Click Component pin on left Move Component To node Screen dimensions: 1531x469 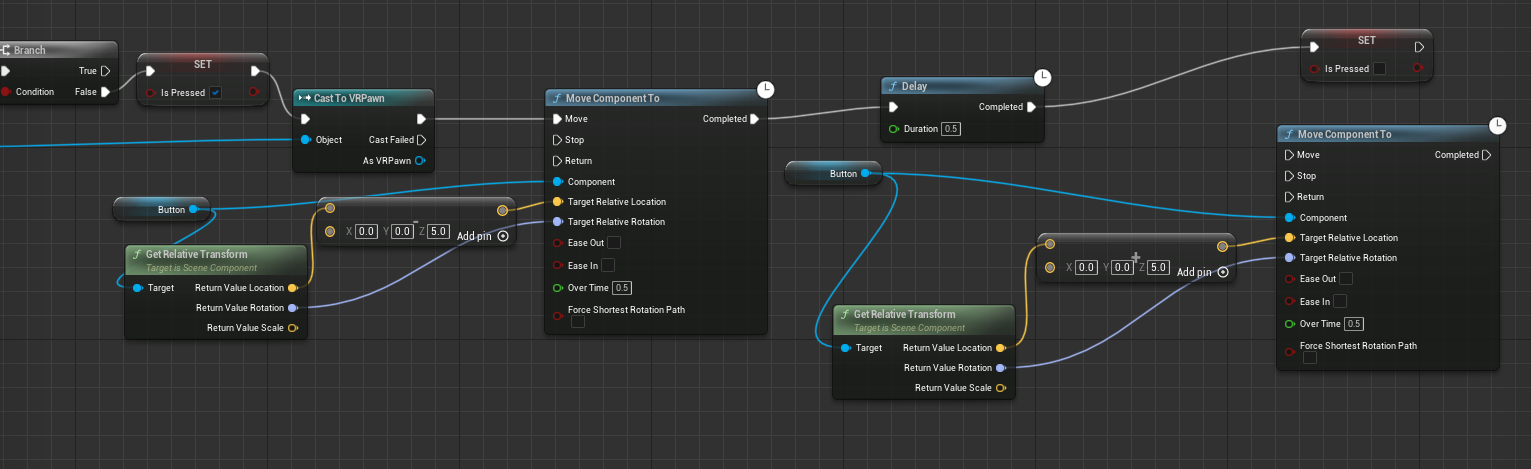click(557, 181)
